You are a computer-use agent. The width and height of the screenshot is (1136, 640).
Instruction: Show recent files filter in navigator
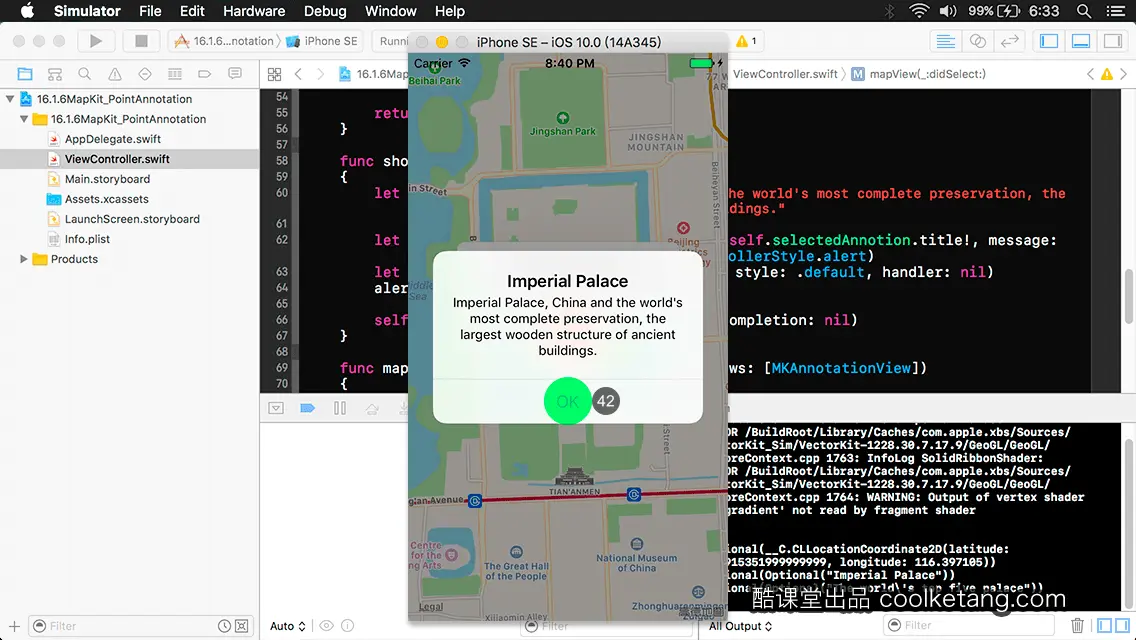[224, 626]
